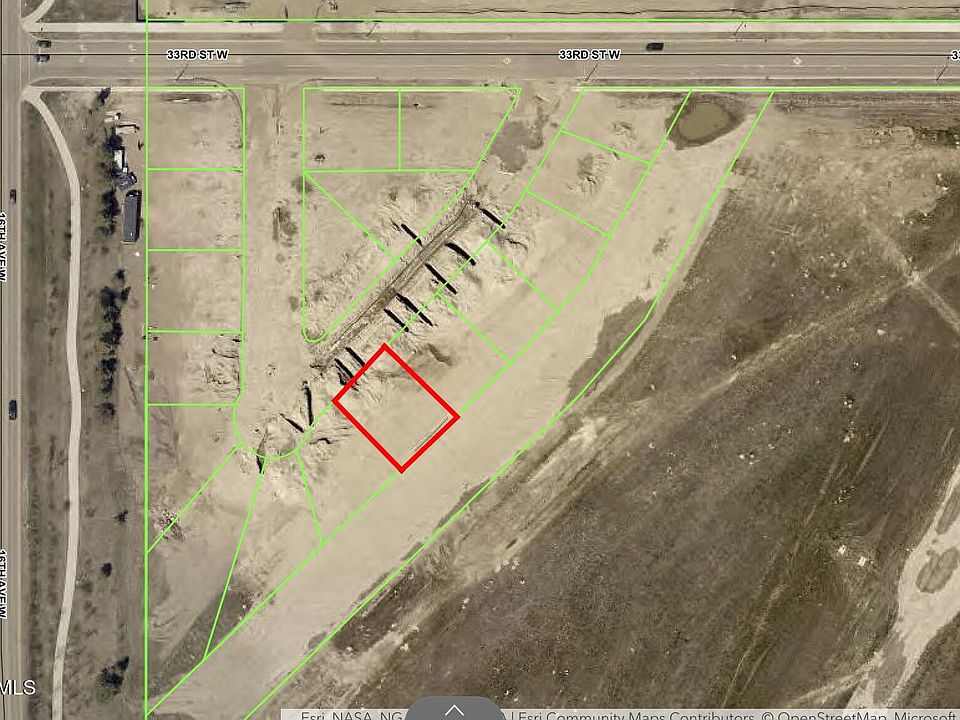Click the lower 16TH AVE W street label

coord(4,583)
